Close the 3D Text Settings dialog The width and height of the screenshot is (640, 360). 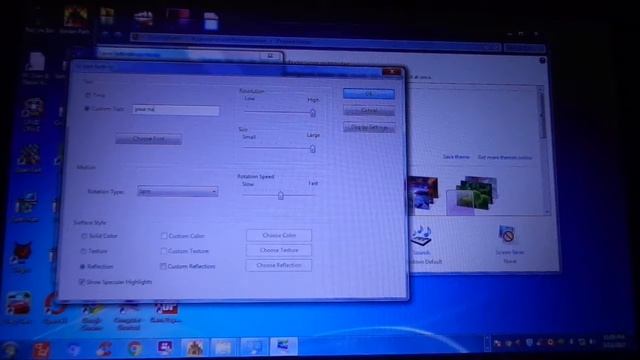391,73
